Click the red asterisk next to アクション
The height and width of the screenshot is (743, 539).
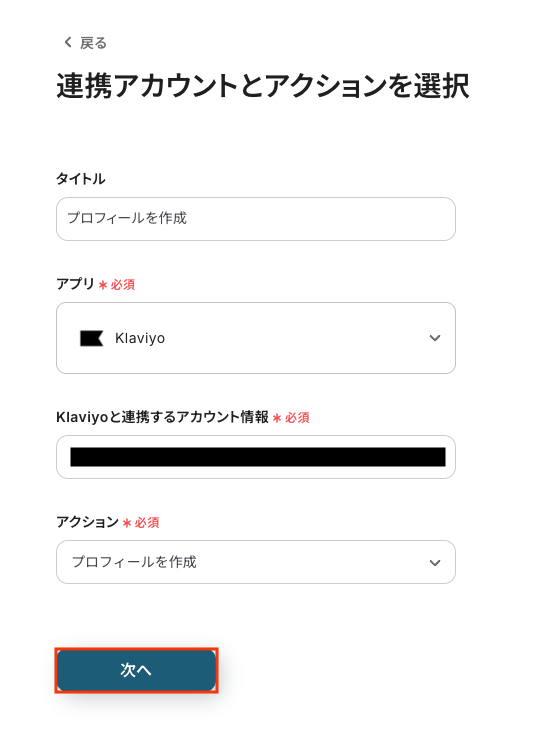[127, 523]
